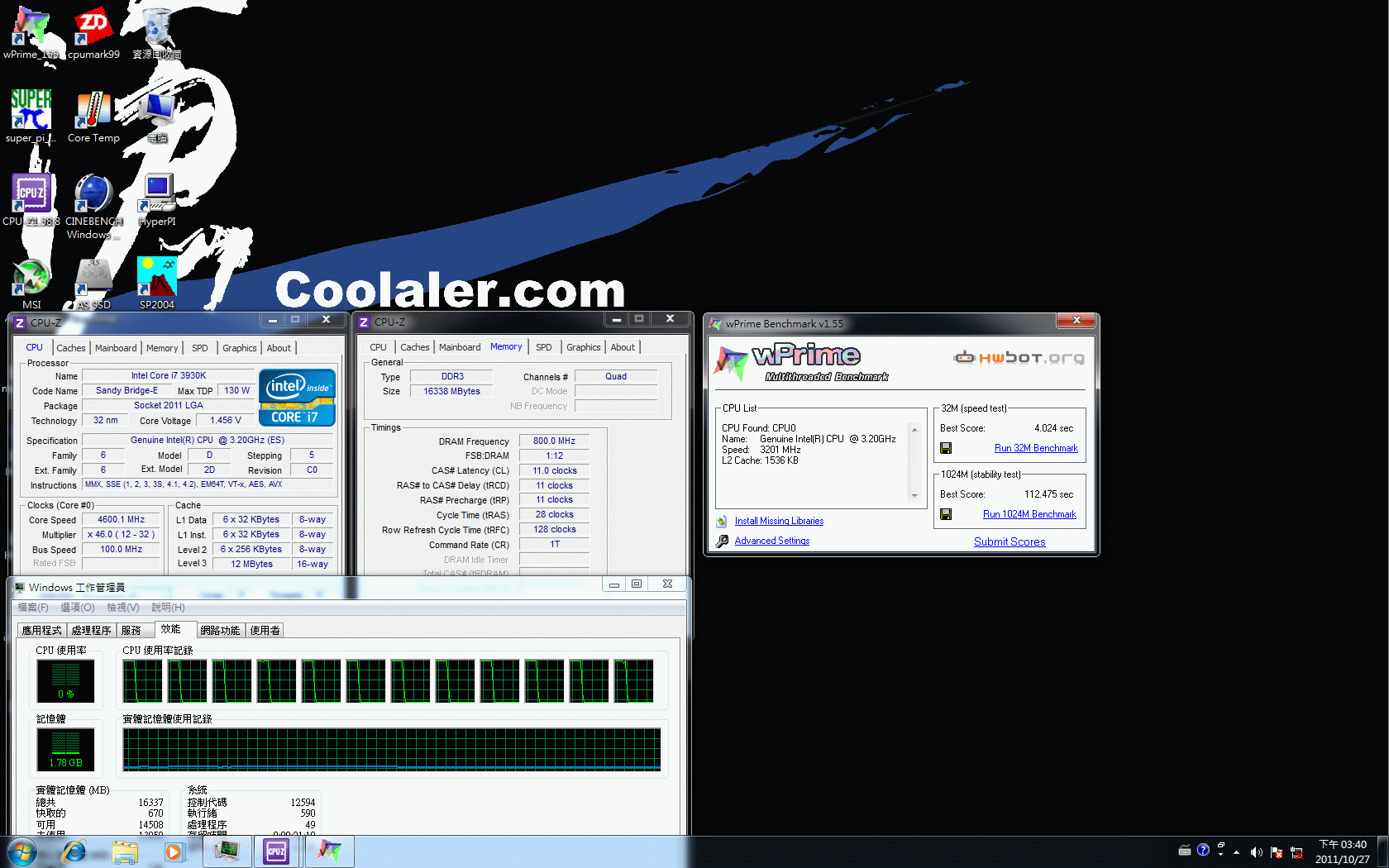Launch the super_pi desktop shortcut
The height and width of the screenshot is (868, 1389).
coord(31,117)
